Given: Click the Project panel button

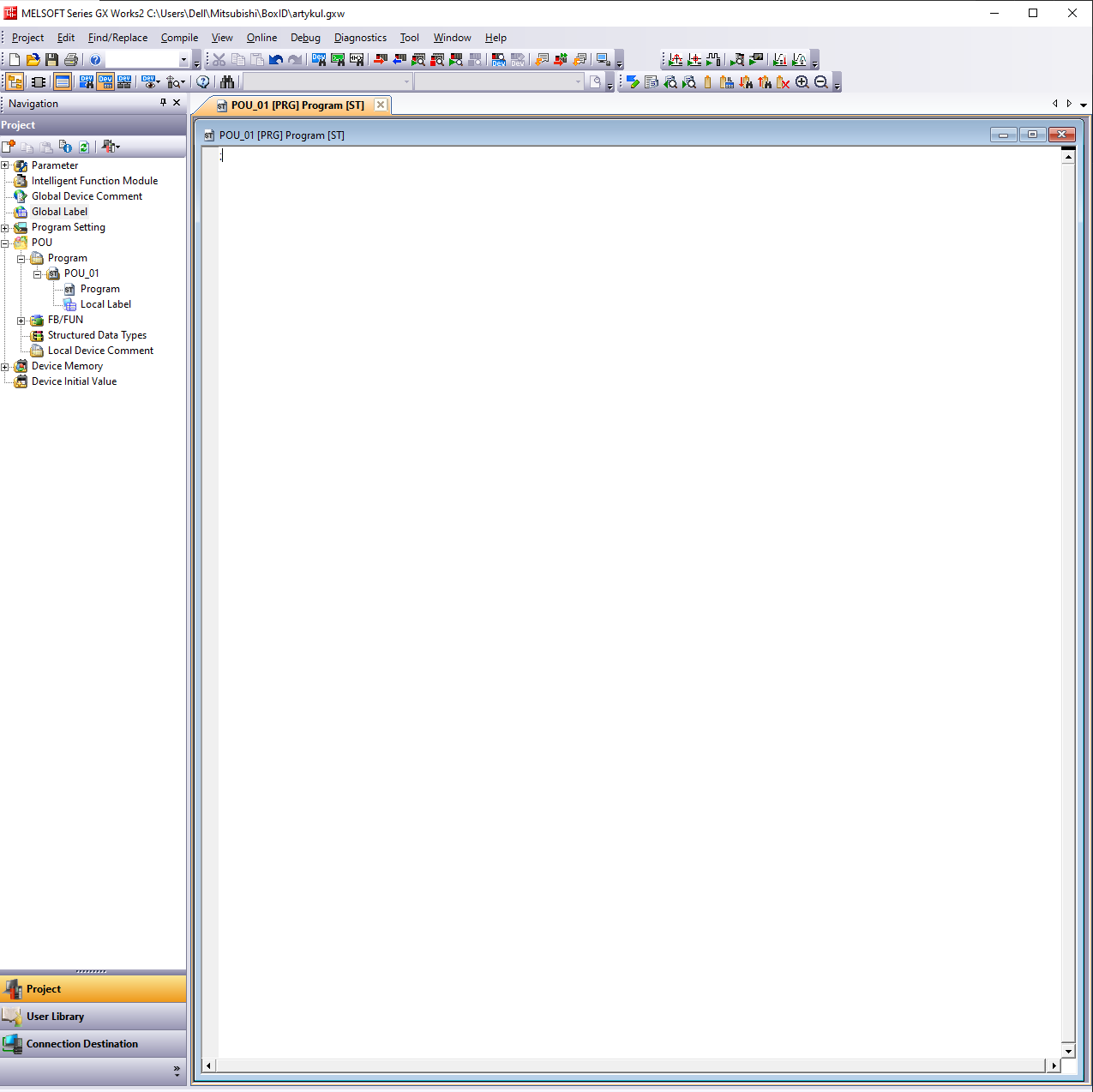Looking at the screenshot, I should pos(93,989).
